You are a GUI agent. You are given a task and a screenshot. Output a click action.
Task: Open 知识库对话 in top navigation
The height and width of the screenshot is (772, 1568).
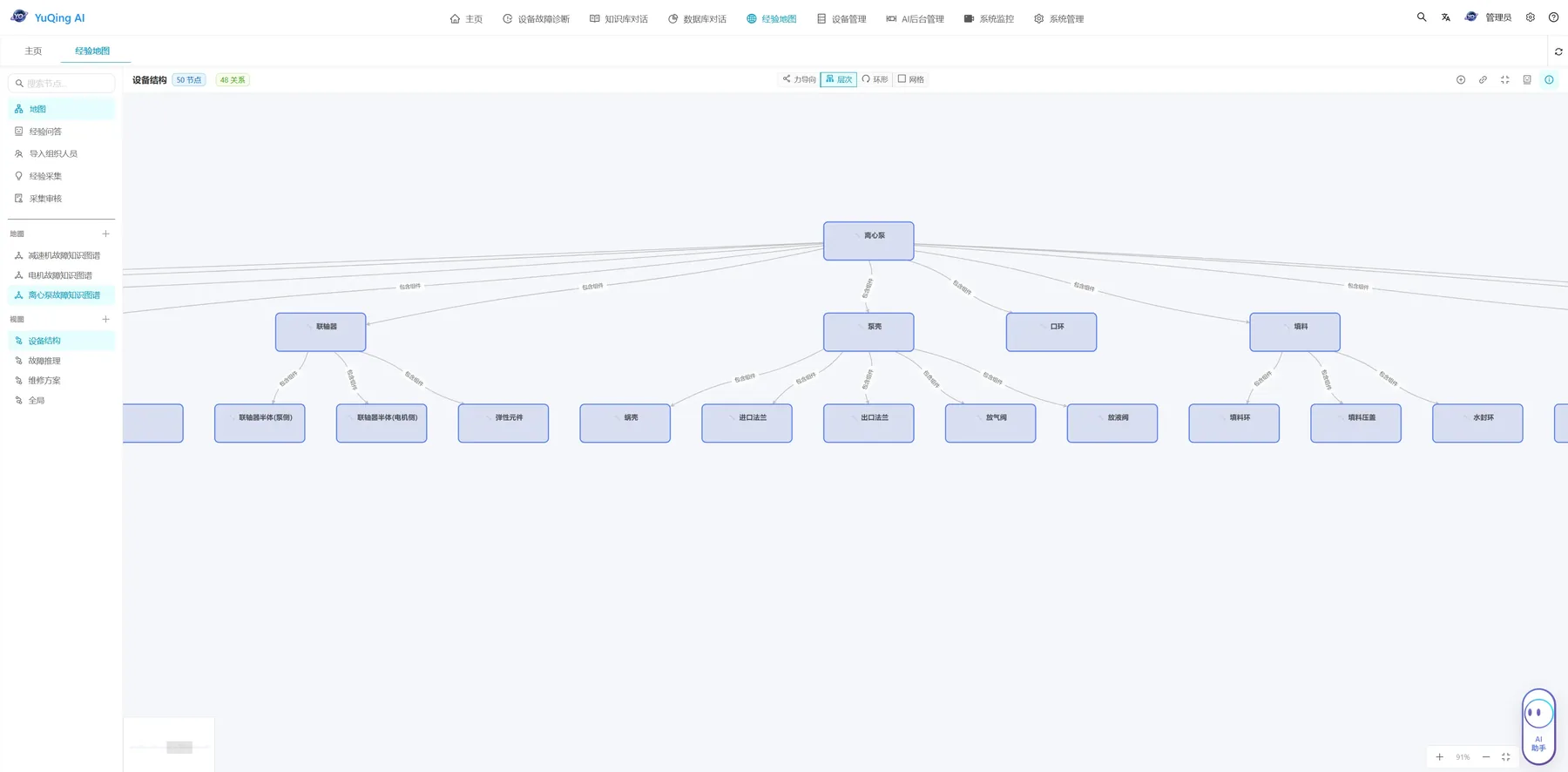tap(618, 18)
